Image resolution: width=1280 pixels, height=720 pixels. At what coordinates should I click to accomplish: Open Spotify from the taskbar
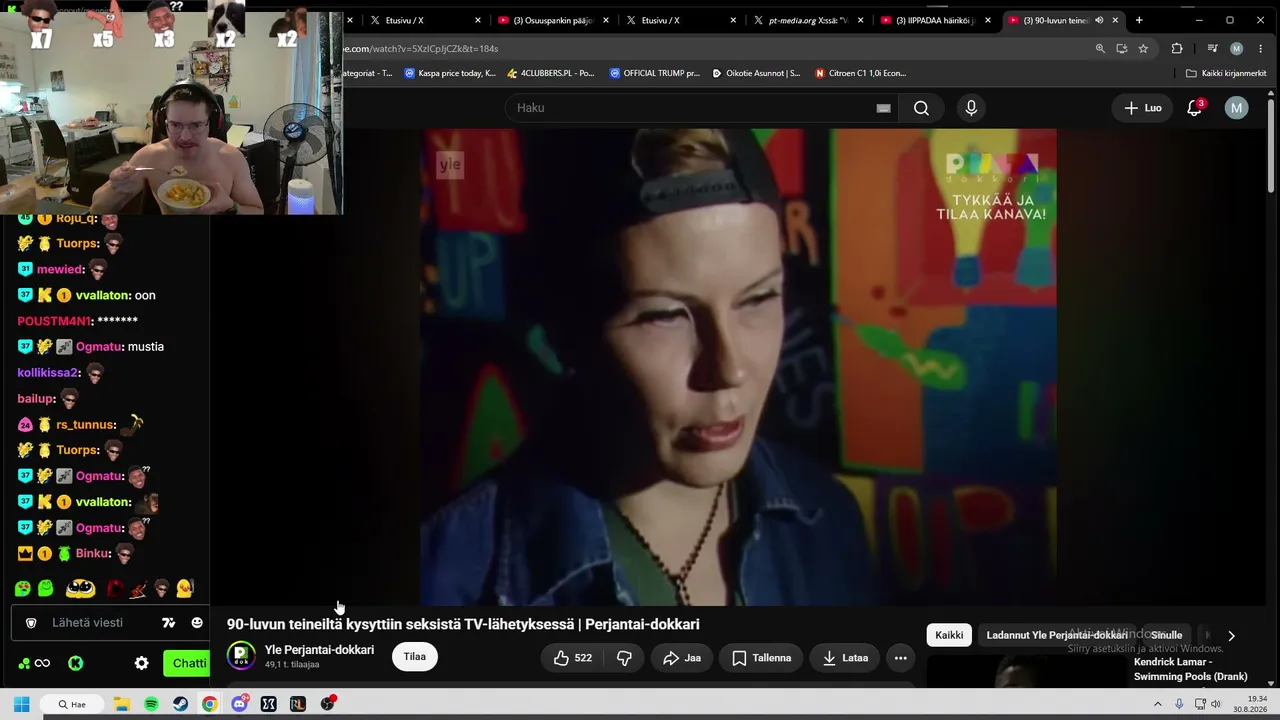(x=151, y=704)
